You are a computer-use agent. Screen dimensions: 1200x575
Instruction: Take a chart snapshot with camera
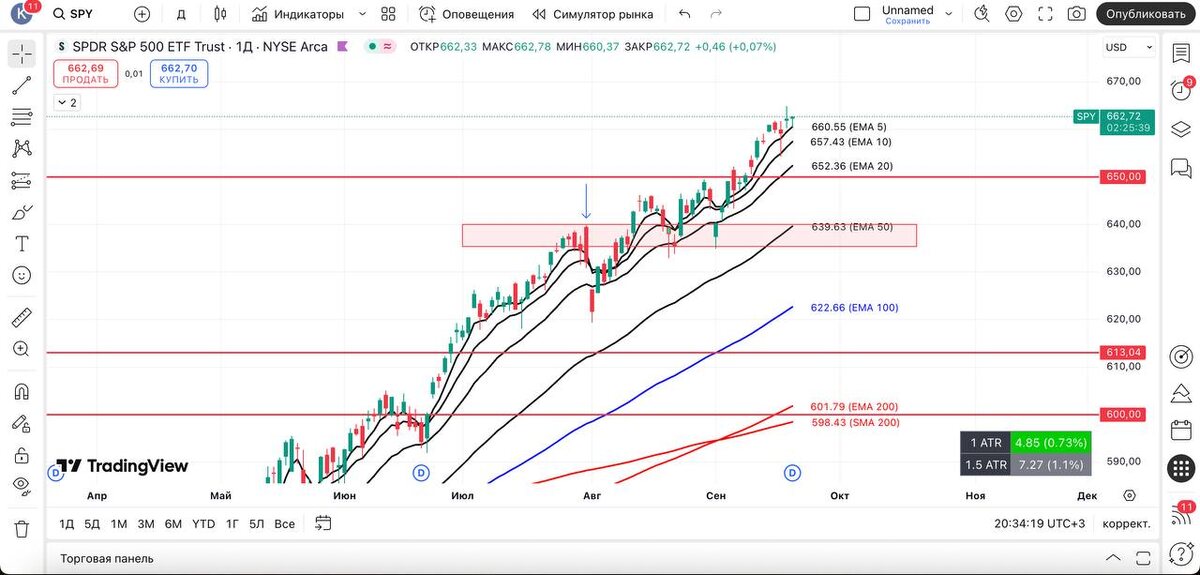[1076, 14]
